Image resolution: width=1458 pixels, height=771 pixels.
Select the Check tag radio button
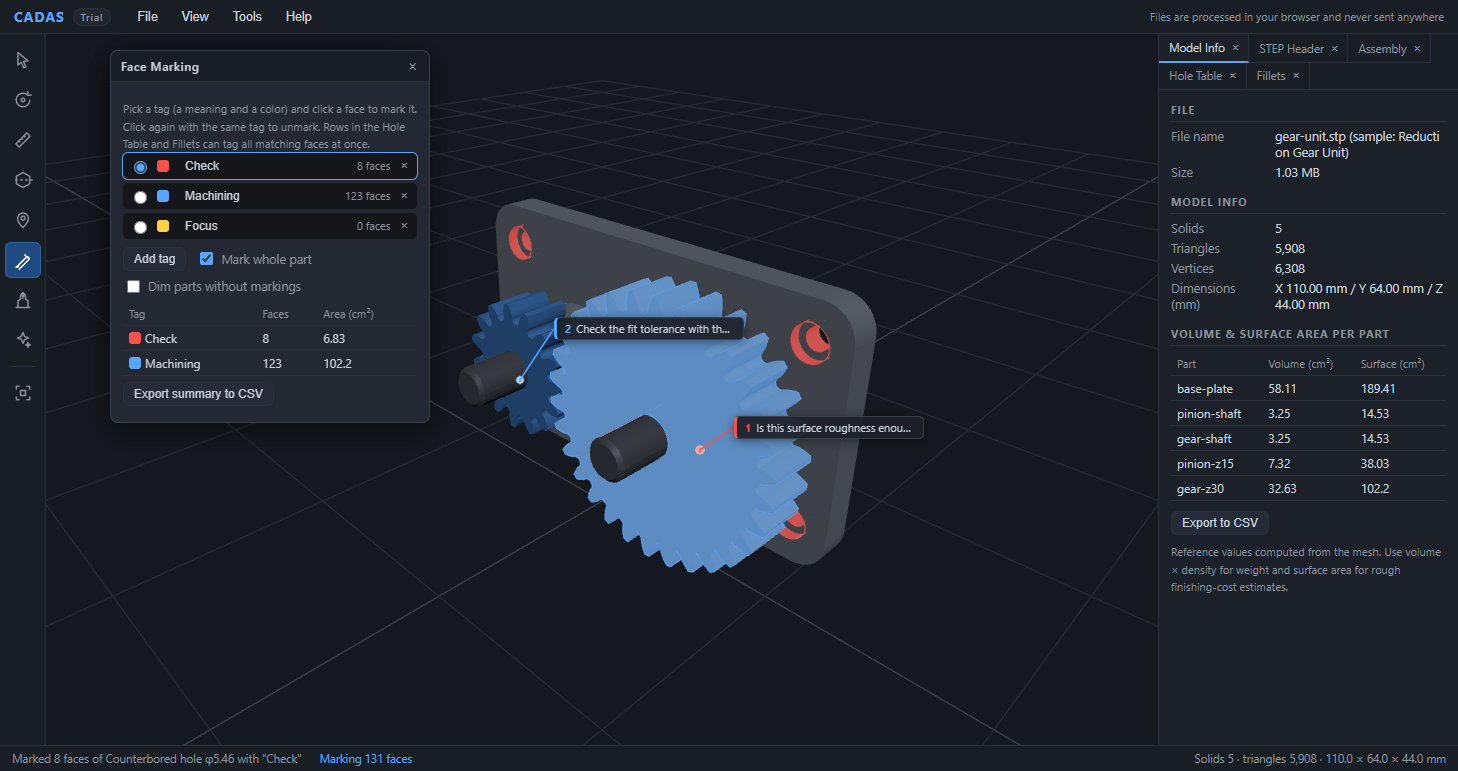140,167
